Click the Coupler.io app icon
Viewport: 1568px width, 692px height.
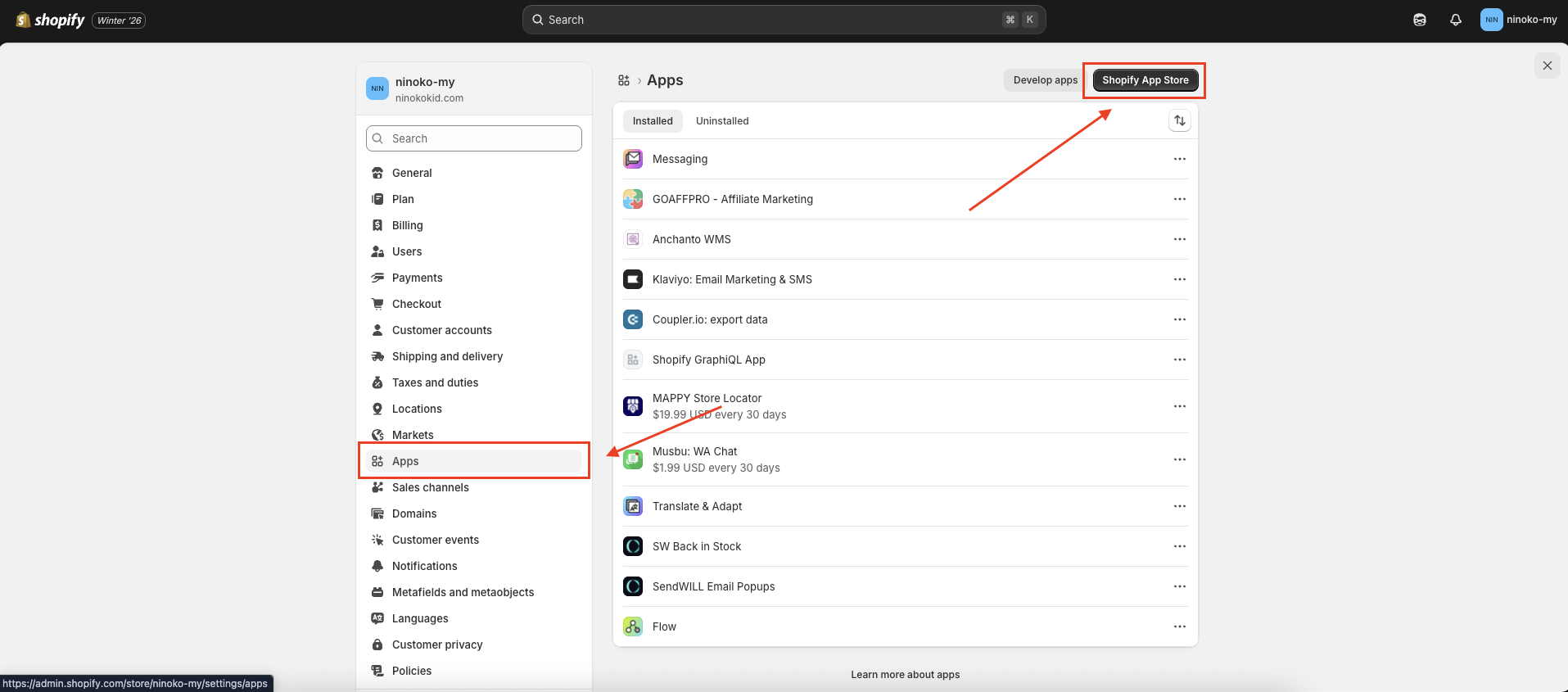pos(633,319)
